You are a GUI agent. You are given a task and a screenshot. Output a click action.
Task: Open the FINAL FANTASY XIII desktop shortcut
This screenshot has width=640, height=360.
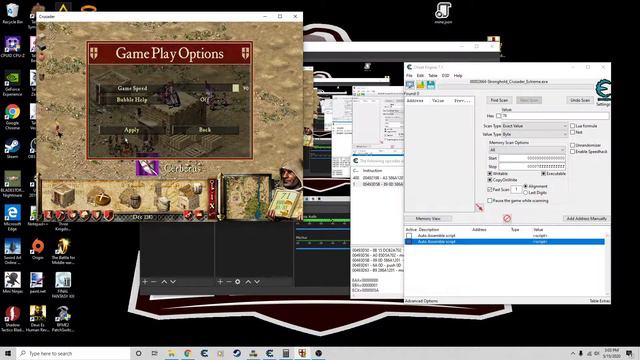(63, 285)
